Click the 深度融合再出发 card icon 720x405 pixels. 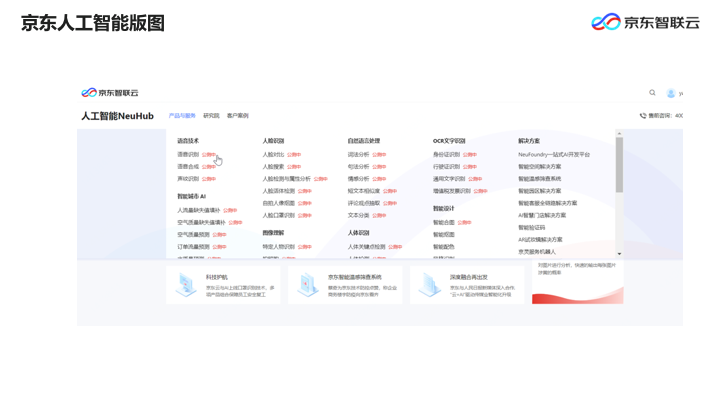tap(430, 285)
